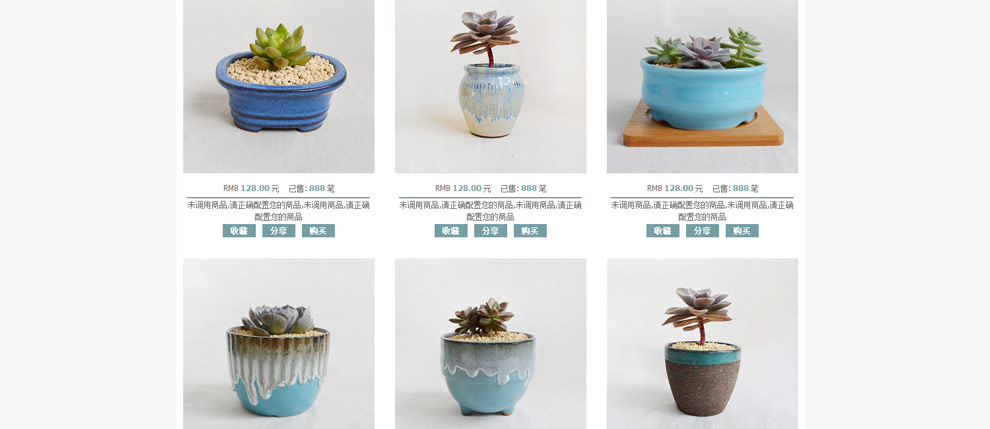The height and width of the screenshot is (429, 990).
Task: Click 分享 under the striped ceramic vase
Action: (x=491, y=231)
